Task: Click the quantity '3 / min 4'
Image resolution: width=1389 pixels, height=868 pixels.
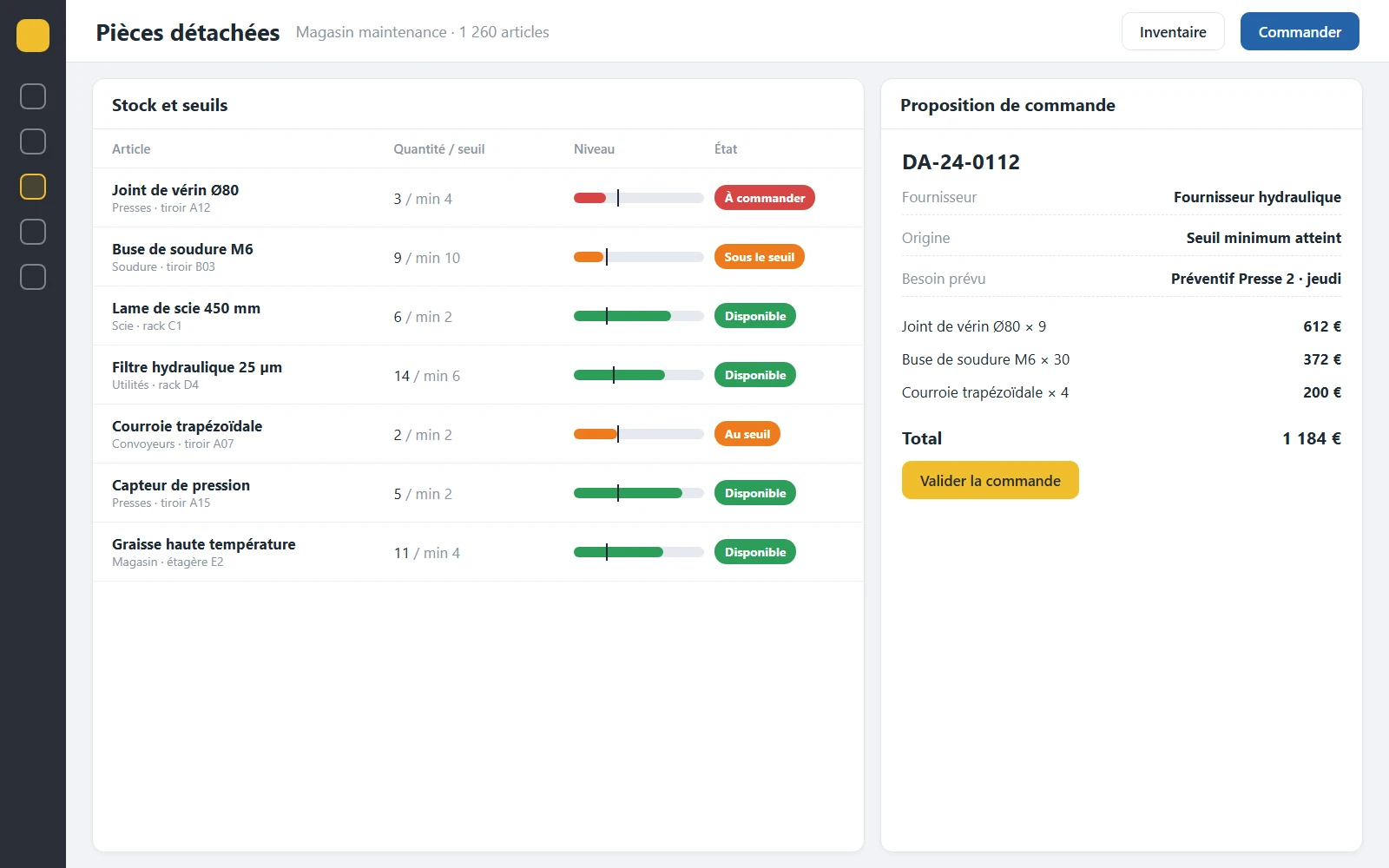Action: tap(423, 199)
